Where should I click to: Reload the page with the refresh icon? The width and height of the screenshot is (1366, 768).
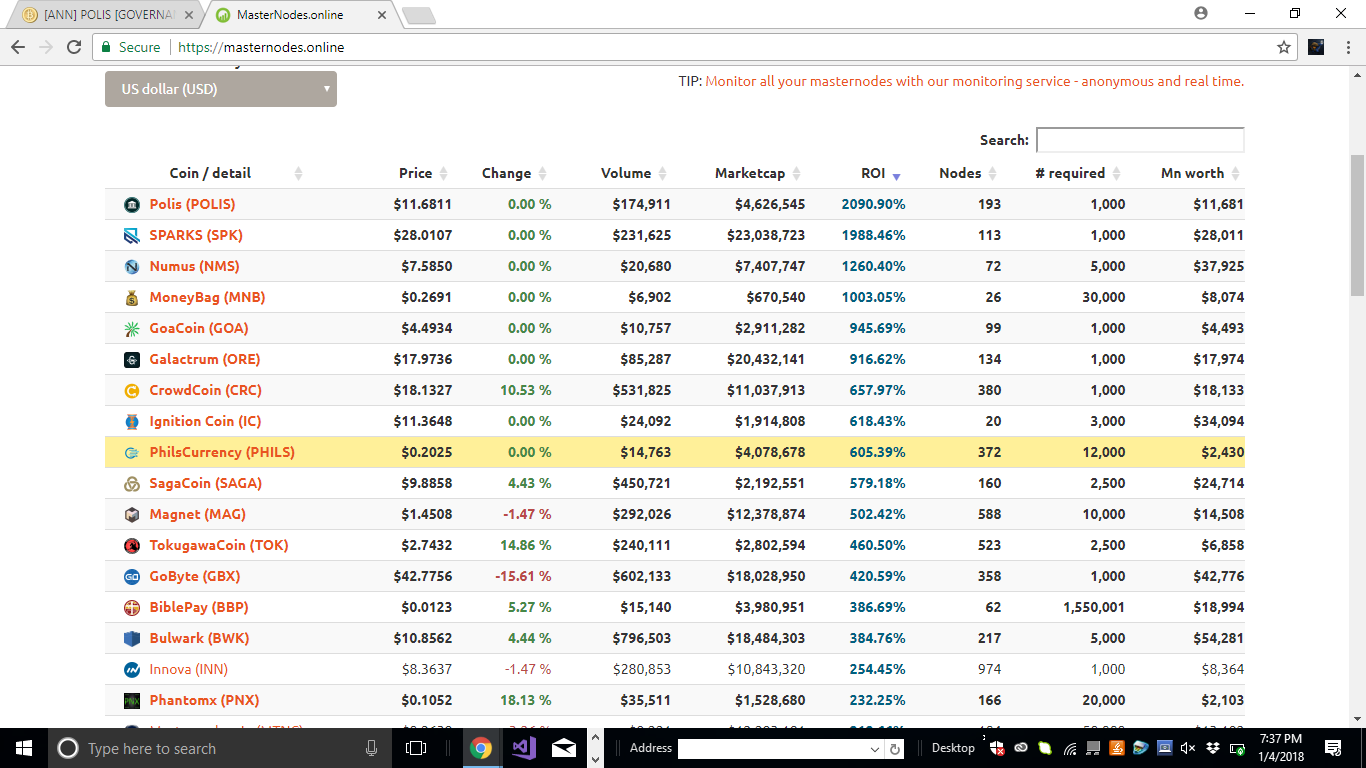pos(74,47)
